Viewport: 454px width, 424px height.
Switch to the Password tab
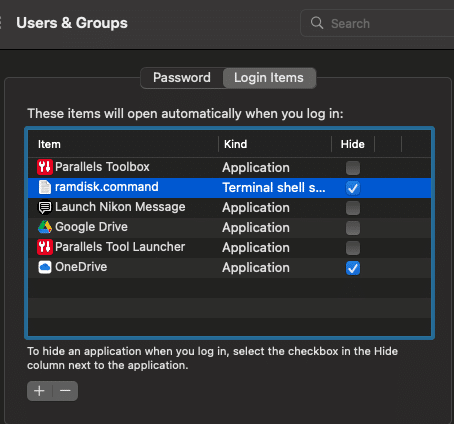[x=182, y=78]
